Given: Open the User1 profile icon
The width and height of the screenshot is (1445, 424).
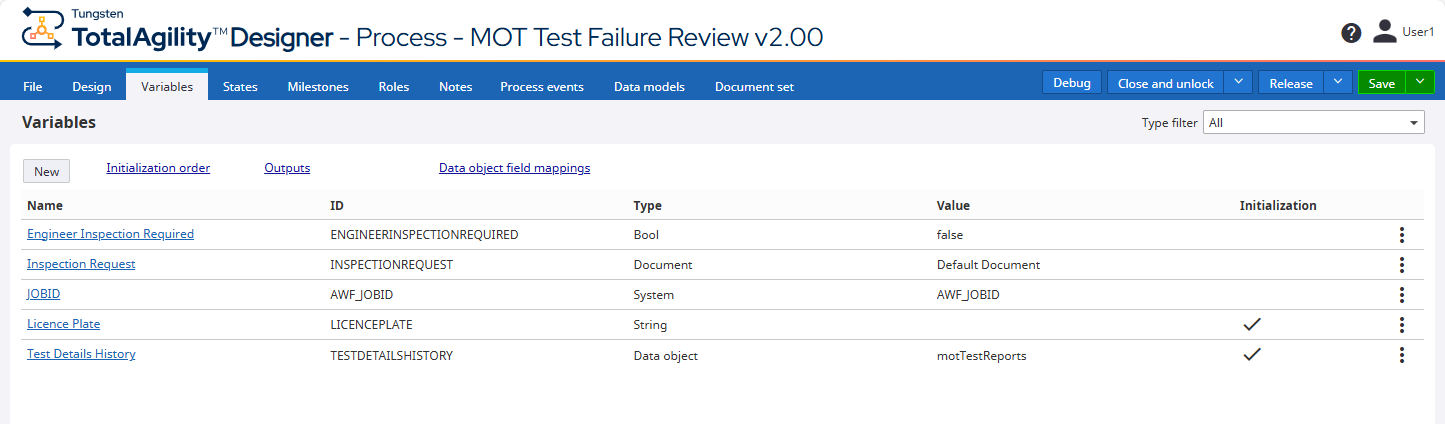Looking at the screenshot, I should tap(1384, 32).
